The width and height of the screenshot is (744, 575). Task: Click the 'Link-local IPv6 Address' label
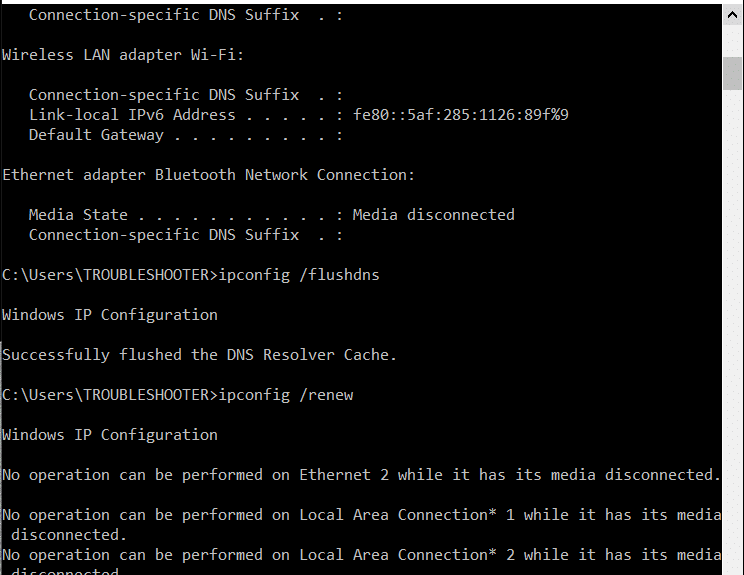(132, 115)
